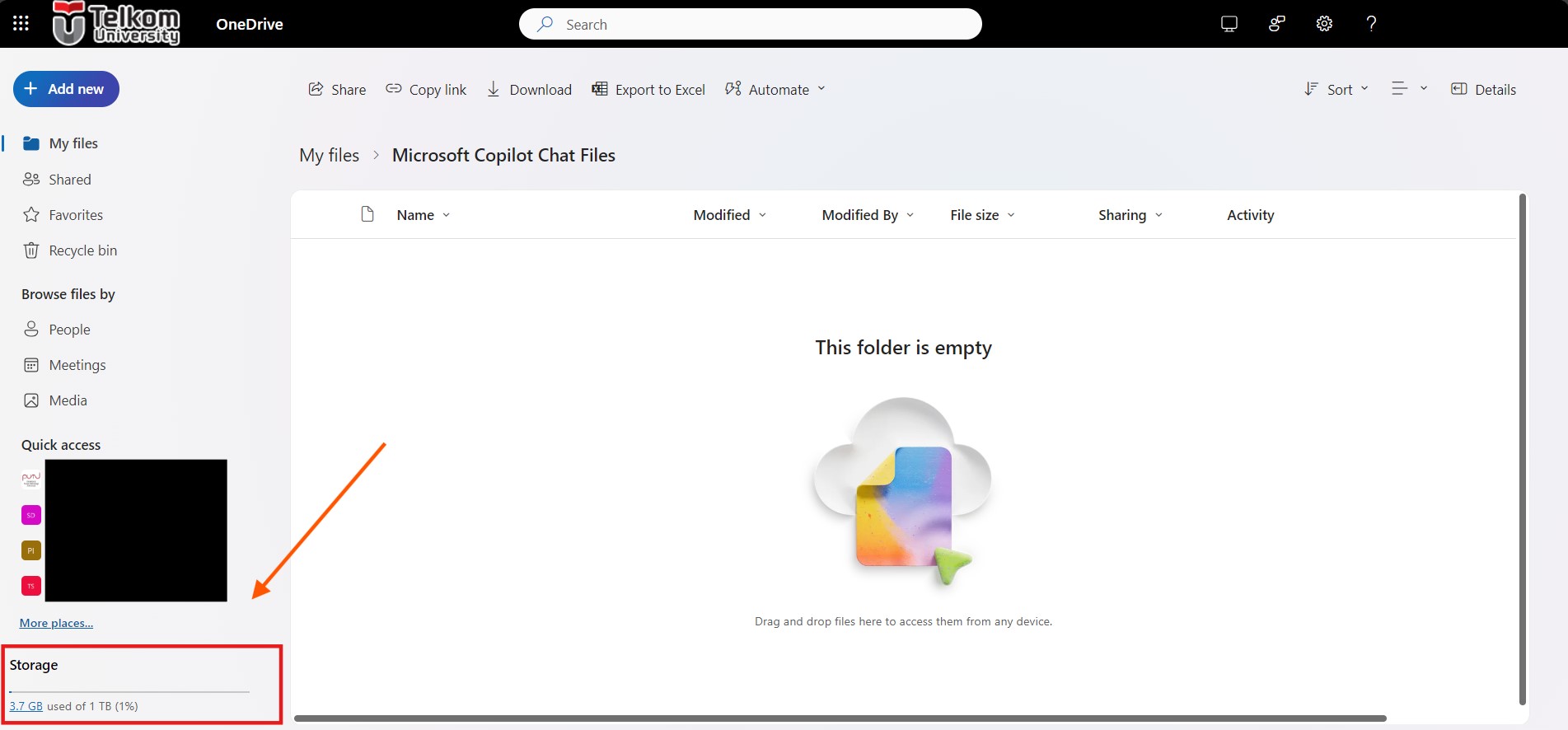The image size is (1568, 730).
Task: Click the file type column icon
Action: (x=367, y=215)
